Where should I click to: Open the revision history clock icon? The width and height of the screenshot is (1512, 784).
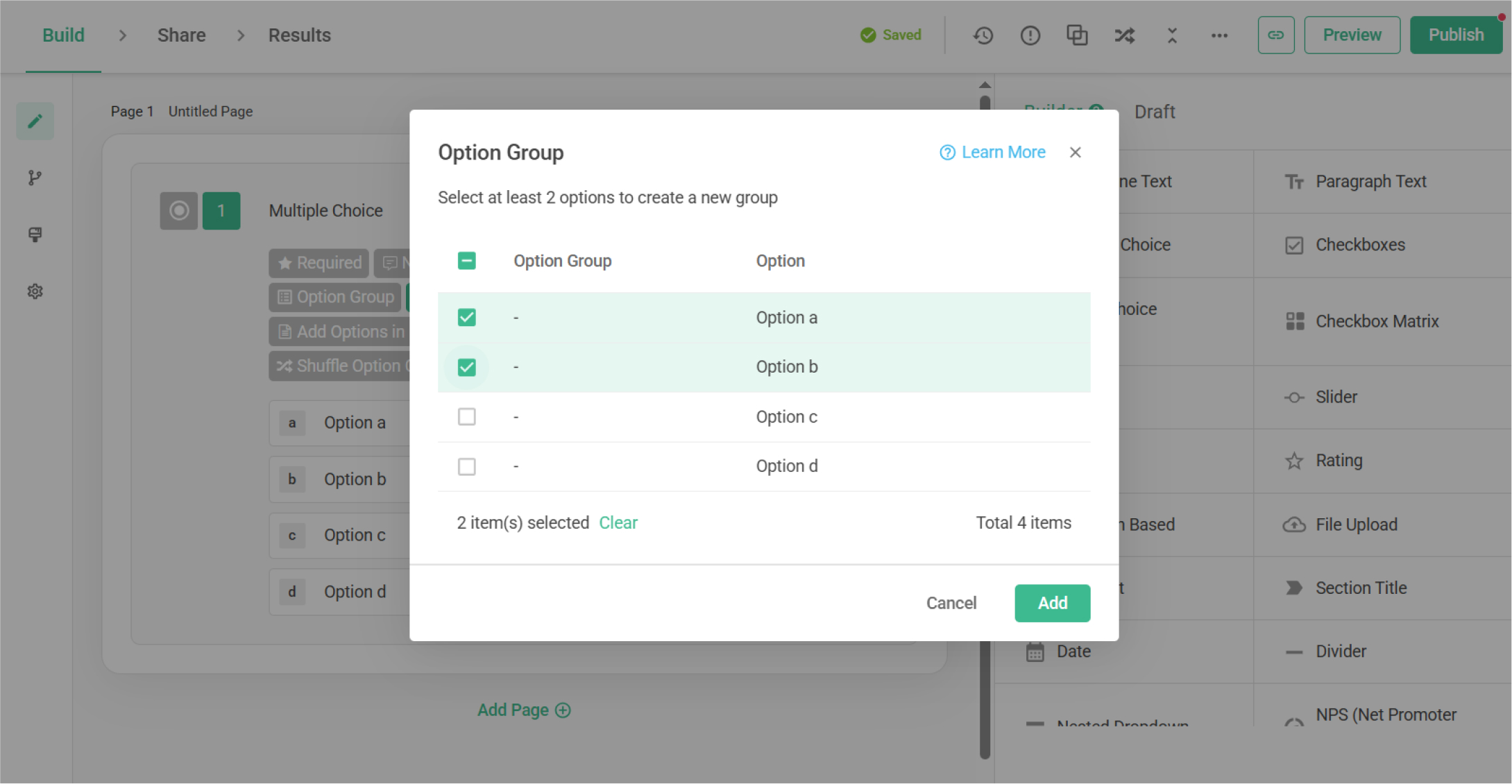pyautogui.click(x=983, y=35)
